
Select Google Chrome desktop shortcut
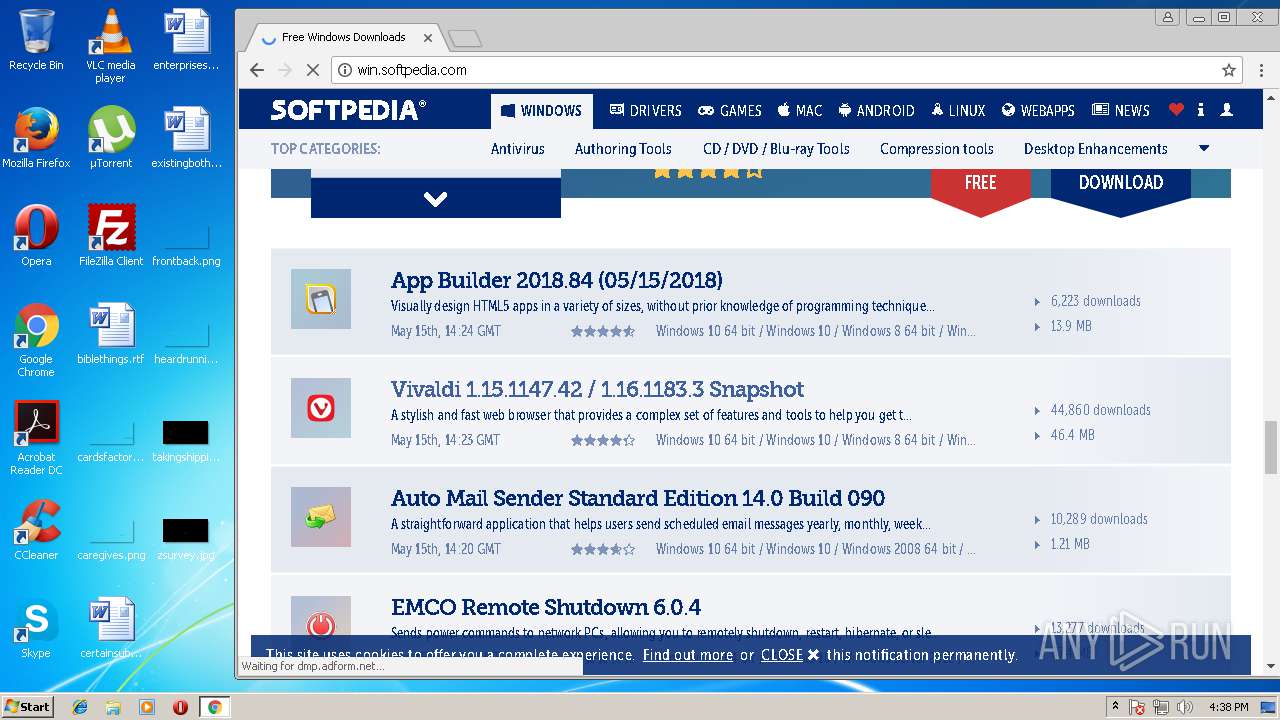[x=36, y=340]
